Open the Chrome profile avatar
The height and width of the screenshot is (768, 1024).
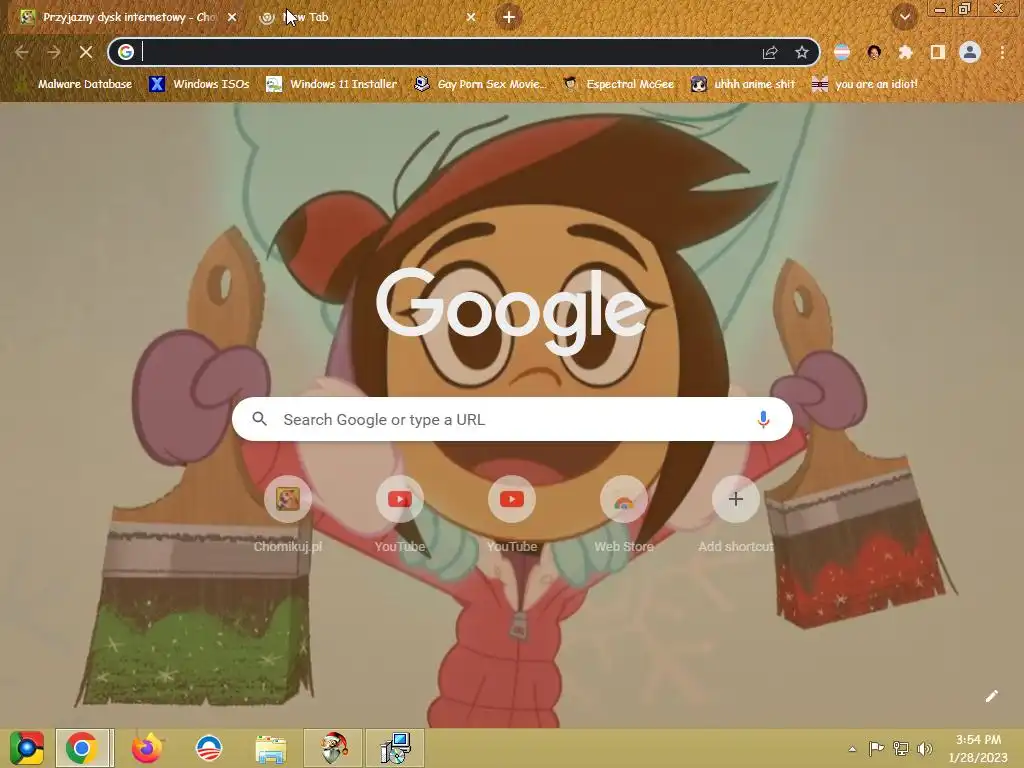click(x=970, y=52)
